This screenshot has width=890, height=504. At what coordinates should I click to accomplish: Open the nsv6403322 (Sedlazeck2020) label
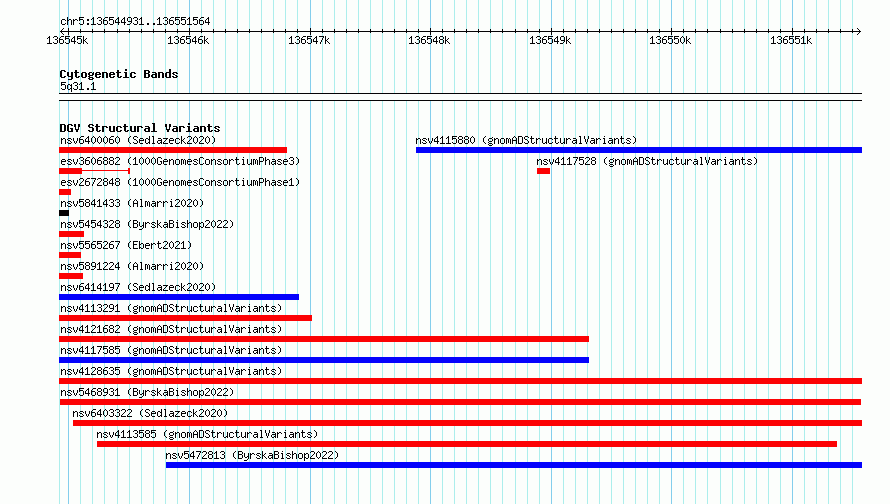point(150,413)
